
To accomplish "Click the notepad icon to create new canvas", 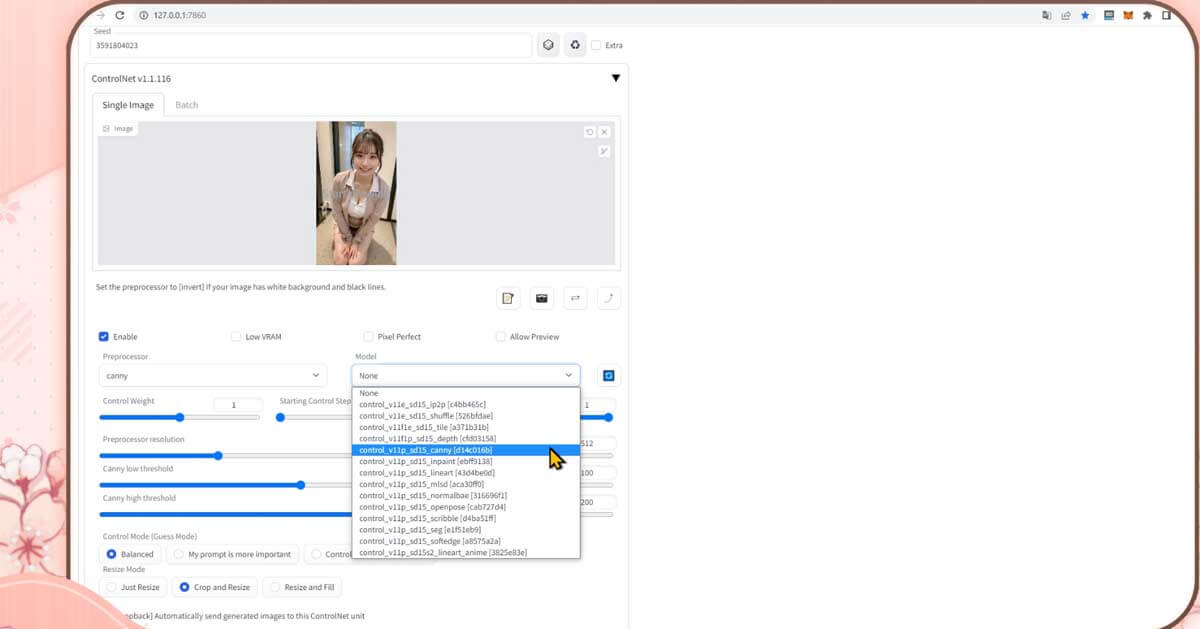I will tap(508, 298).
